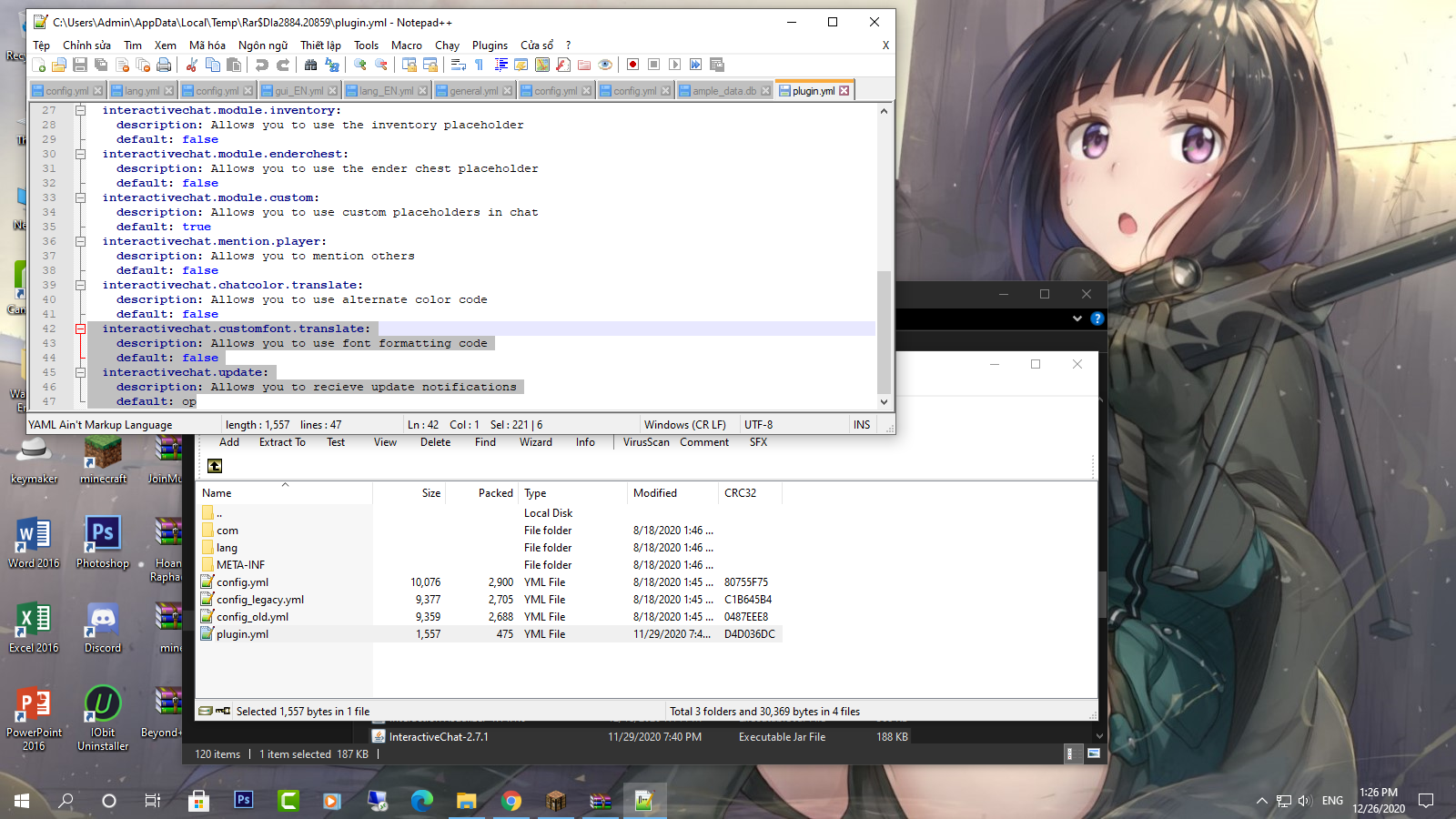Screen dimensions: 1456x819
Task: Click the Print icon in Notepad++ toolbar
Action: coord(164,65)
